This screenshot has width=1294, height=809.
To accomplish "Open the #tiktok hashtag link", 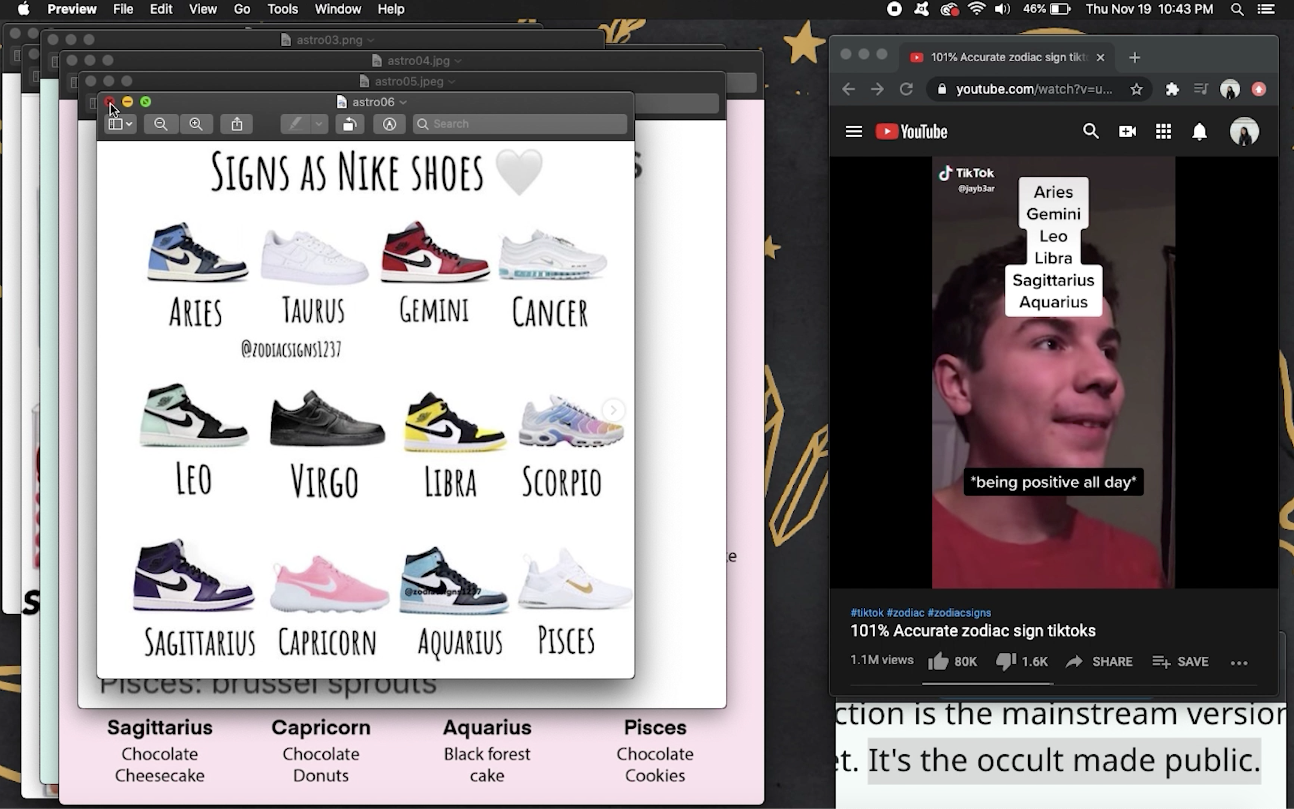I will coord(866,613).
